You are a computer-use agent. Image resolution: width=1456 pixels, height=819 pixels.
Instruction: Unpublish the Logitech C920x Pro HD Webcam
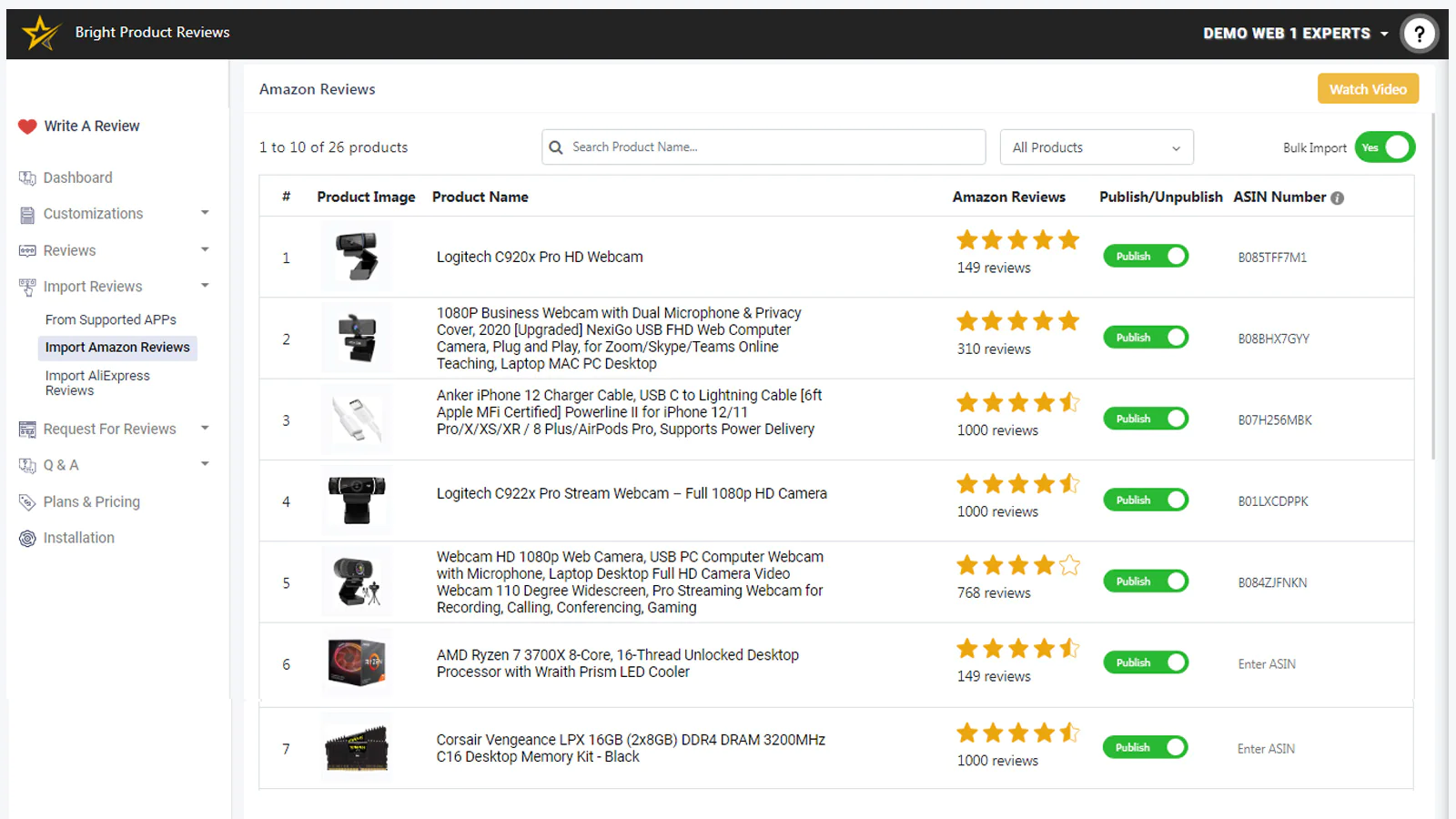pyautogui.click(x=1146, y=257)
